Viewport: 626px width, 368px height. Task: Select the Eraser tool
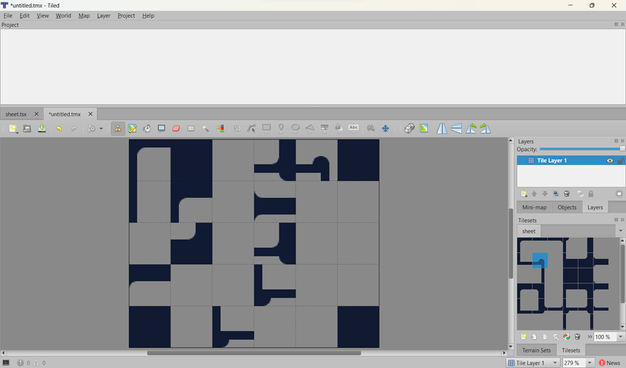(x=176, y=129)
